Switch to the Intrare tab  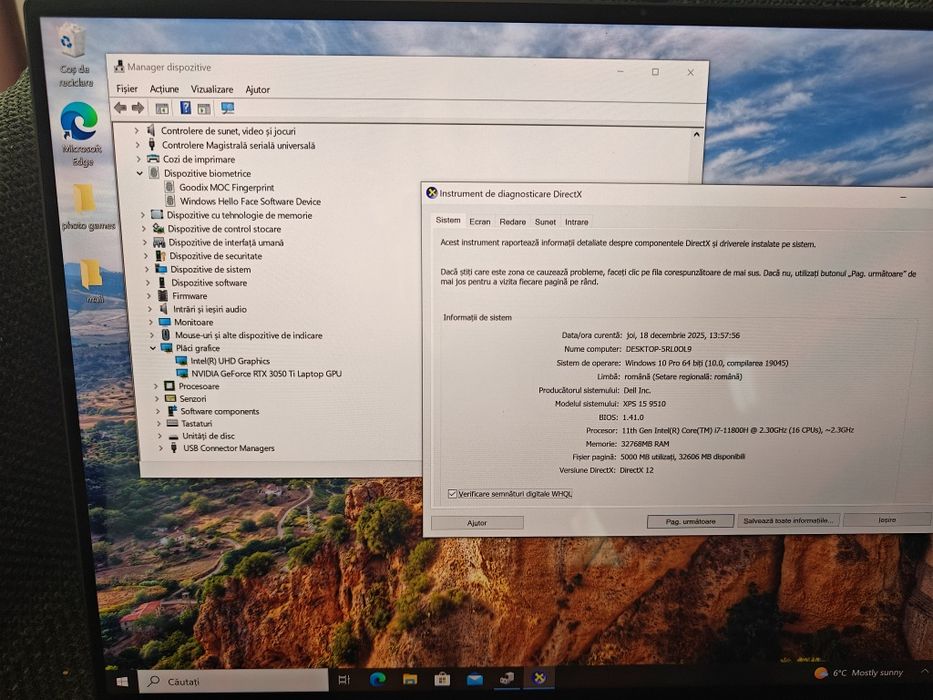point(577,222)
